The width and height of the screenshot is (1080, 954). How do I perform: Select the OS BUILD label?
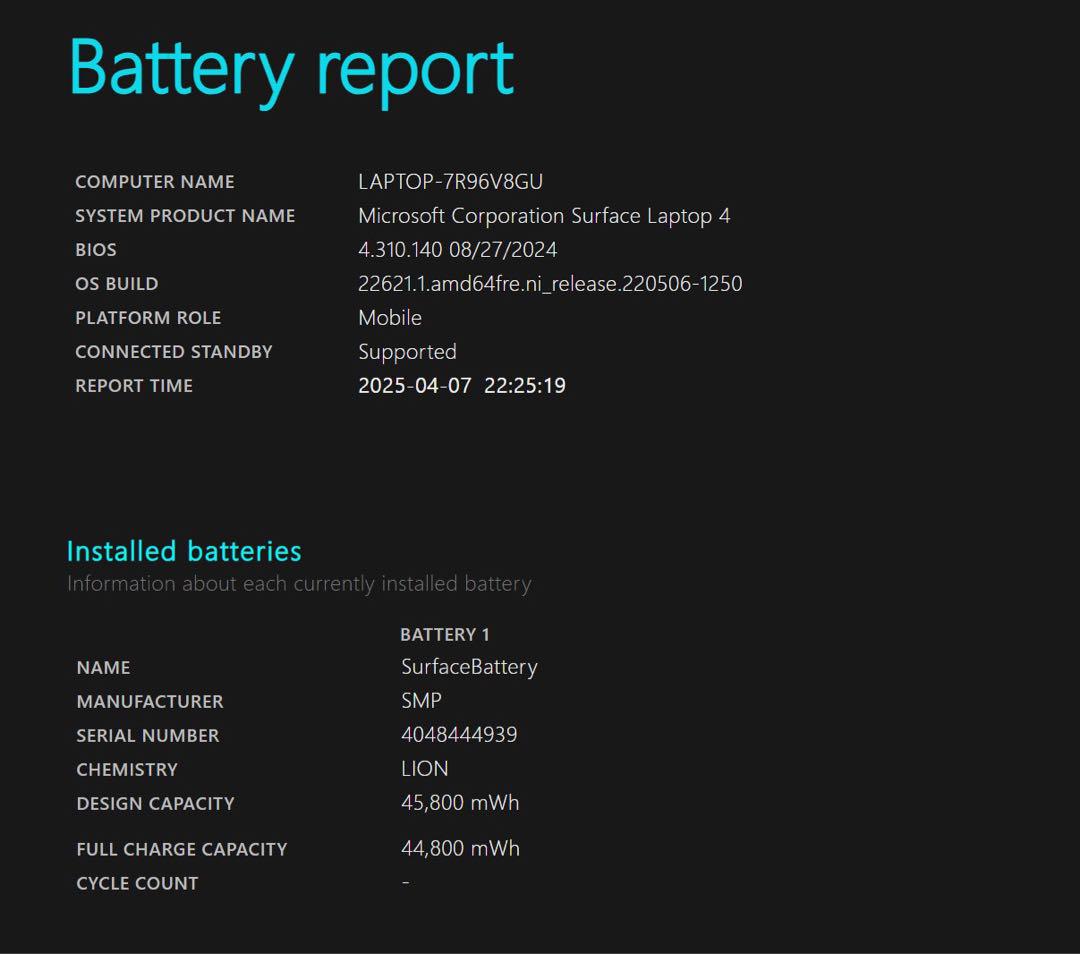click(117, 284)
